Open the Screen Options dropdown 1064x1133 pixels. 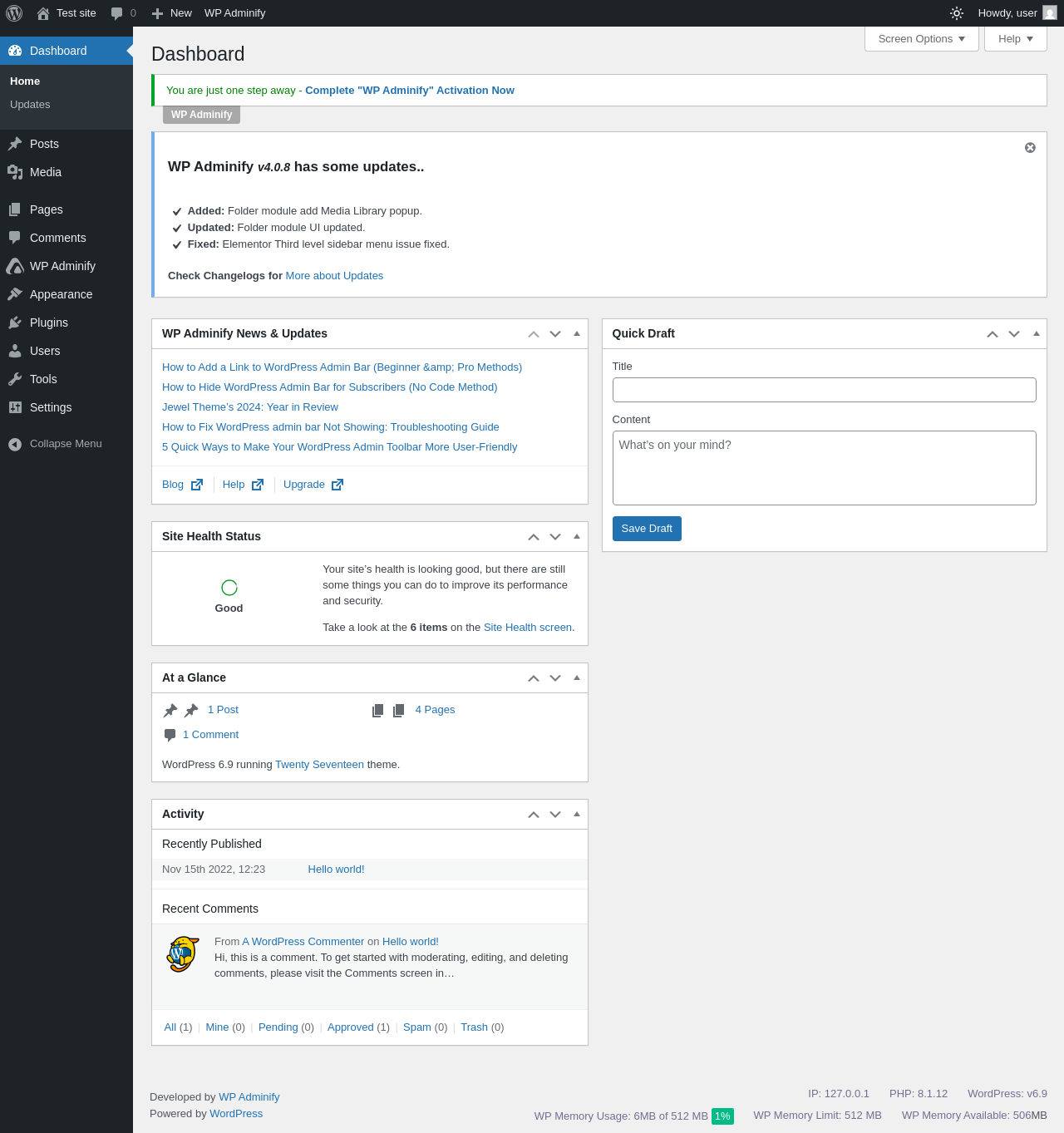tap(921, 39)
